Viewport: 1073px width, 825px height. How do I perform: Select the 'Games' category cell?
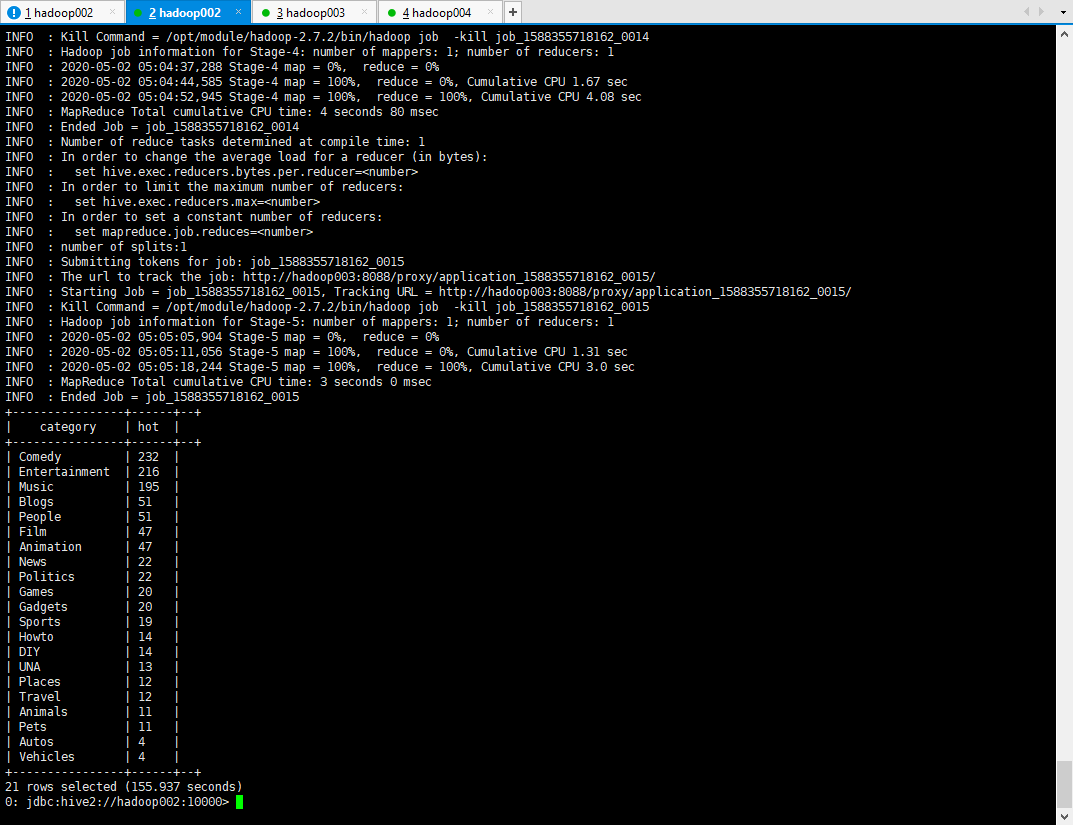[36, 592]
